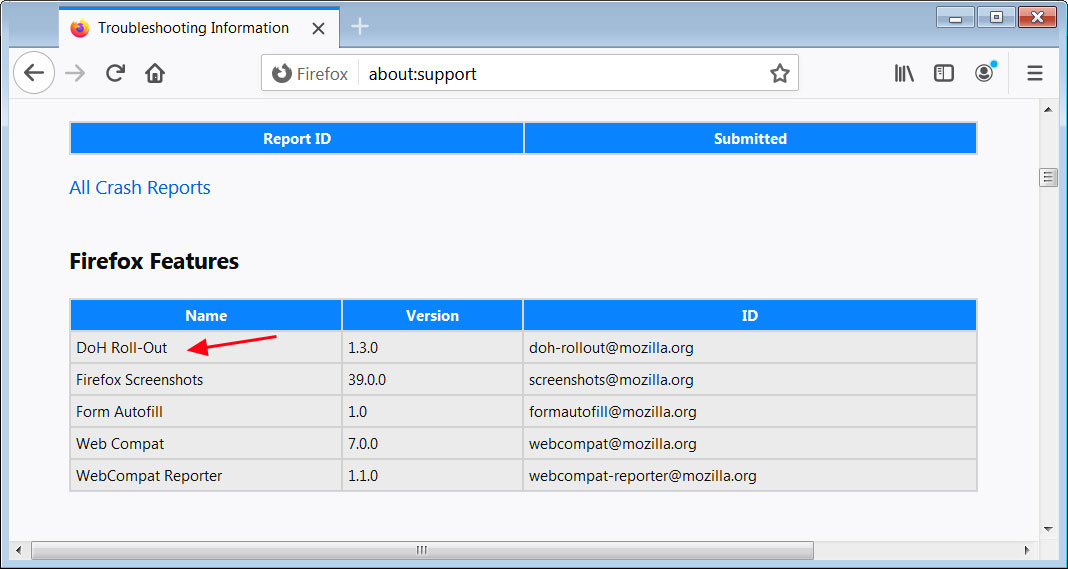The height and width of the screenshot is (569, 1068).
Task: Click the Report ID column header
Action: click(297, 138)
